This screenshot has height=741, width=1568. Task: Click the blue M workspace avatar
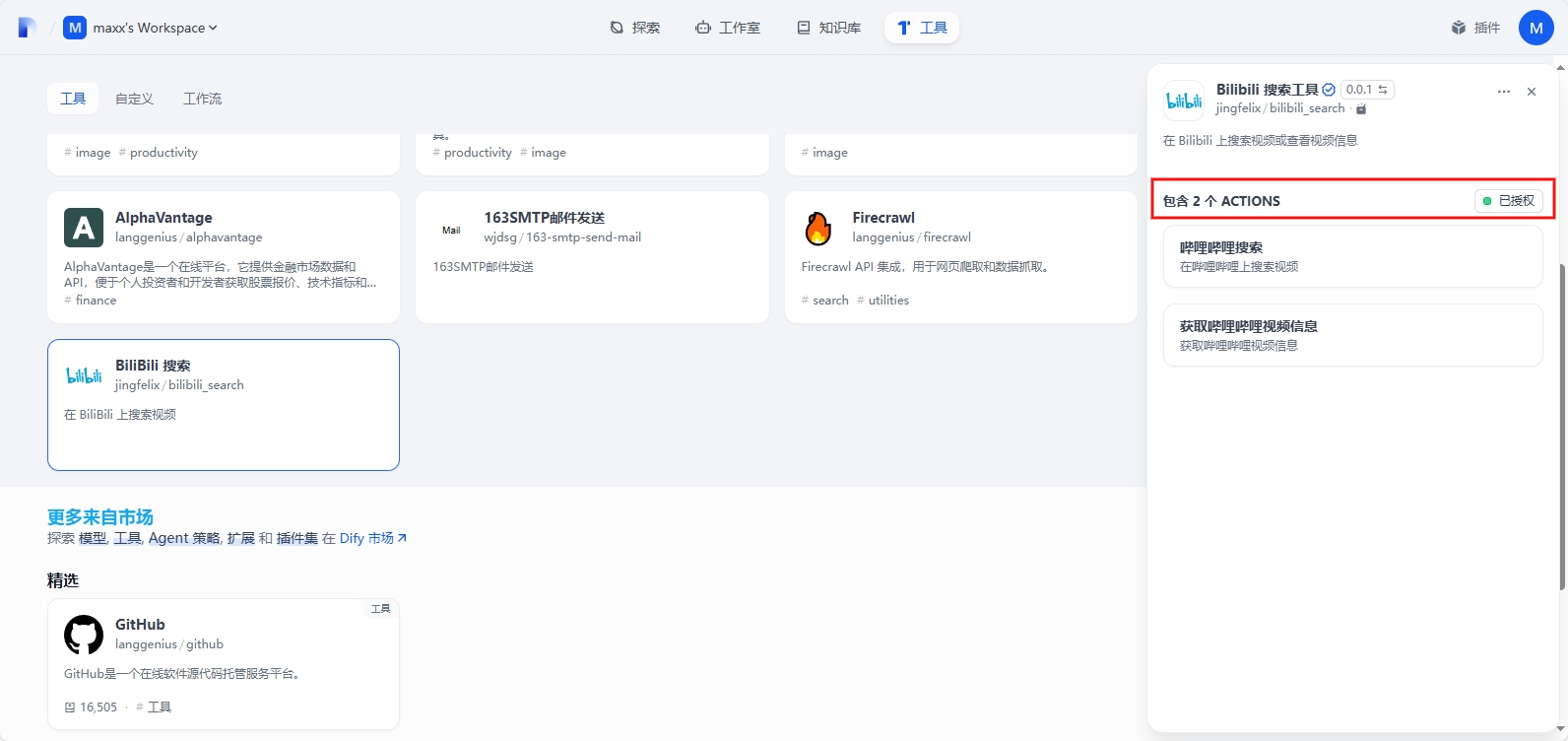point(75,28)
